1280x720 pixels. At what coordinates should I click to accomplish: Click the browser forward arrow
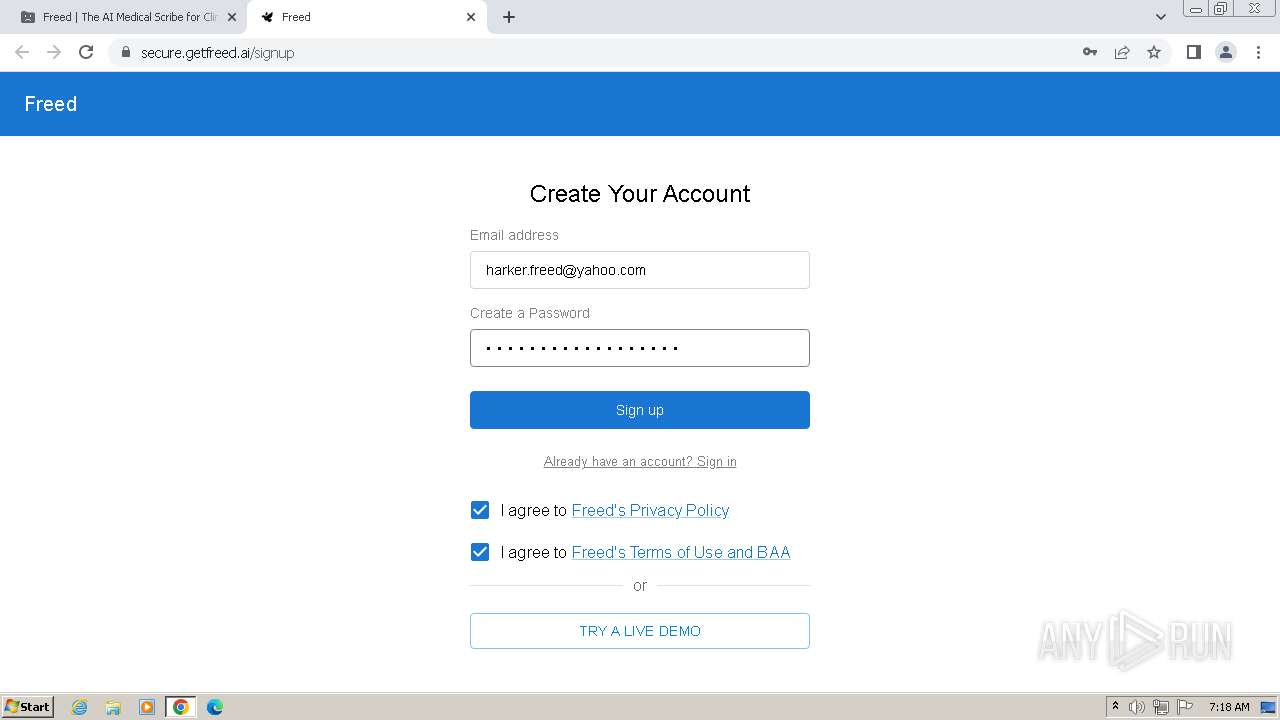[54, 52]
